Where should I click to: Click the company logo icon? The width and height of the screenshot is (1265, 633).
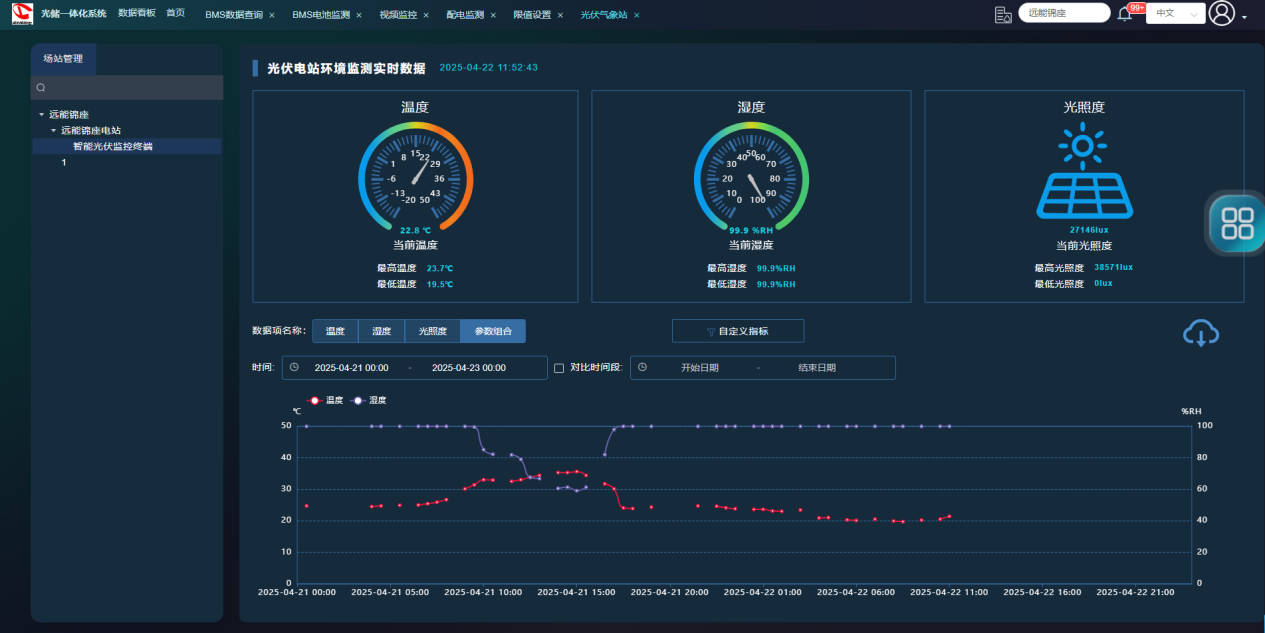click(22, 14)
